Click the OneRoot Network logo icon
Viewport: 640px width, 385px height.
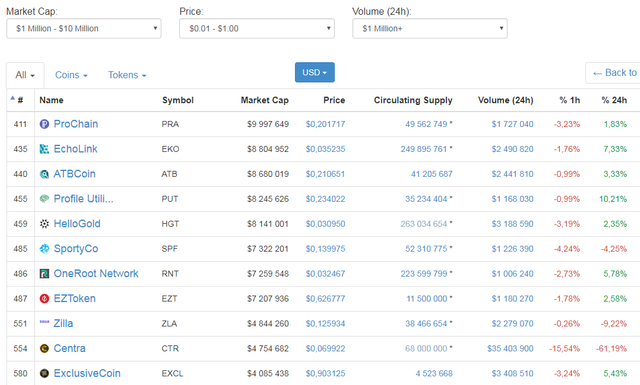[x=44, y=274]
